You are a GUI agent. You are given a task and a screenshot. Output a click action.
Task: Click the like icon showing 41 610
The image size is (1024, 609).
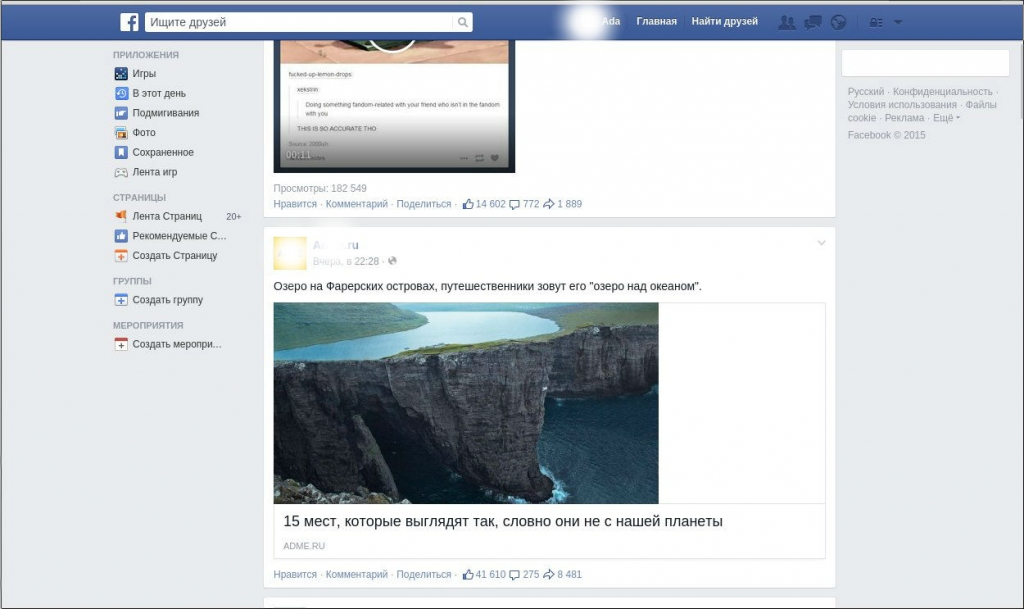point(468,574)
